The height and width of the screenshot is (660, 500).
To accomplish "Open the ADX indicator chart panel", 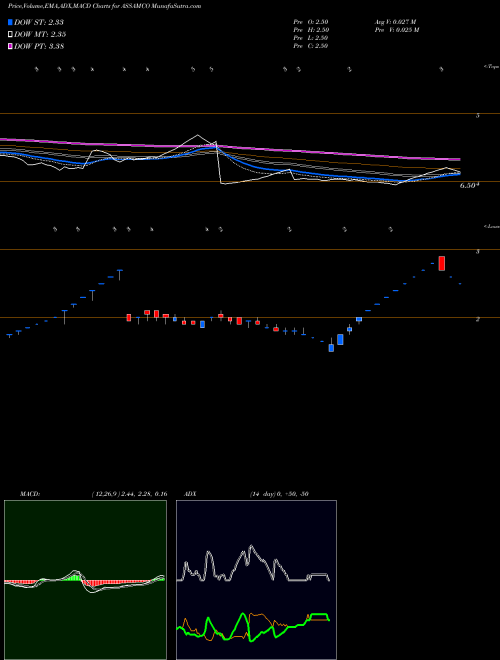I will 256,580.
